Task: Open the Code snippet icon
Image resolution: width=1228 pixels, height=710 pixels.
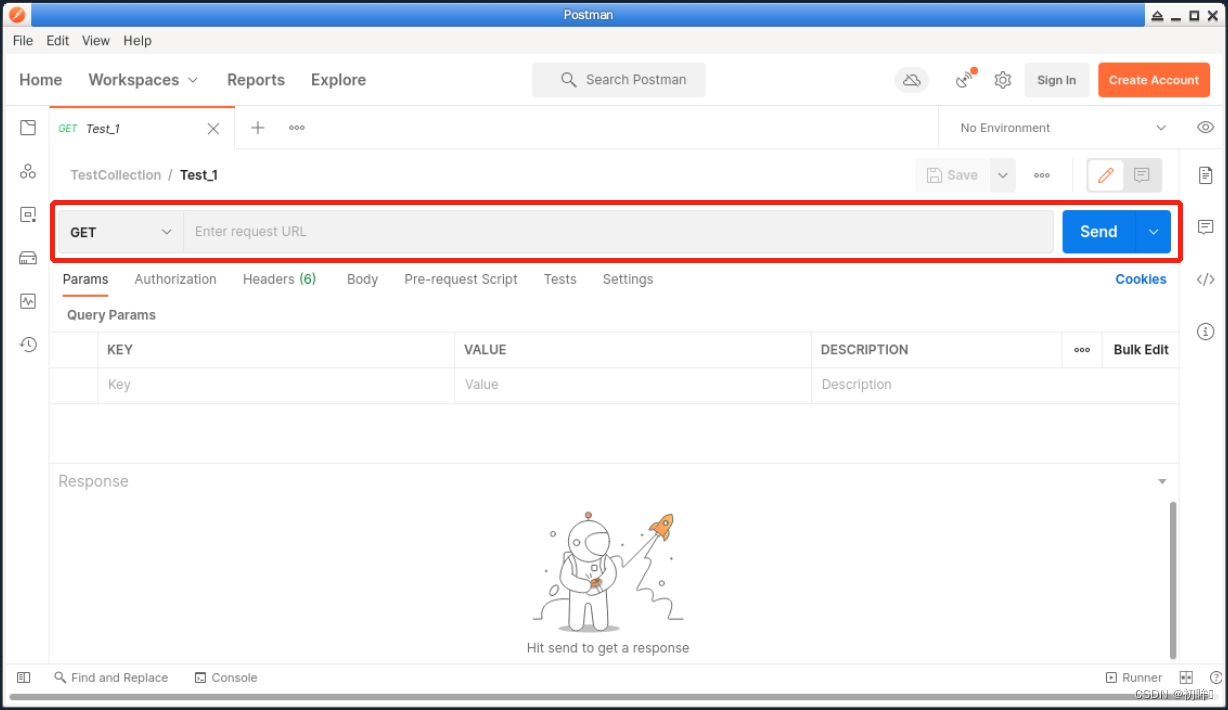Action: point(1206,279)
